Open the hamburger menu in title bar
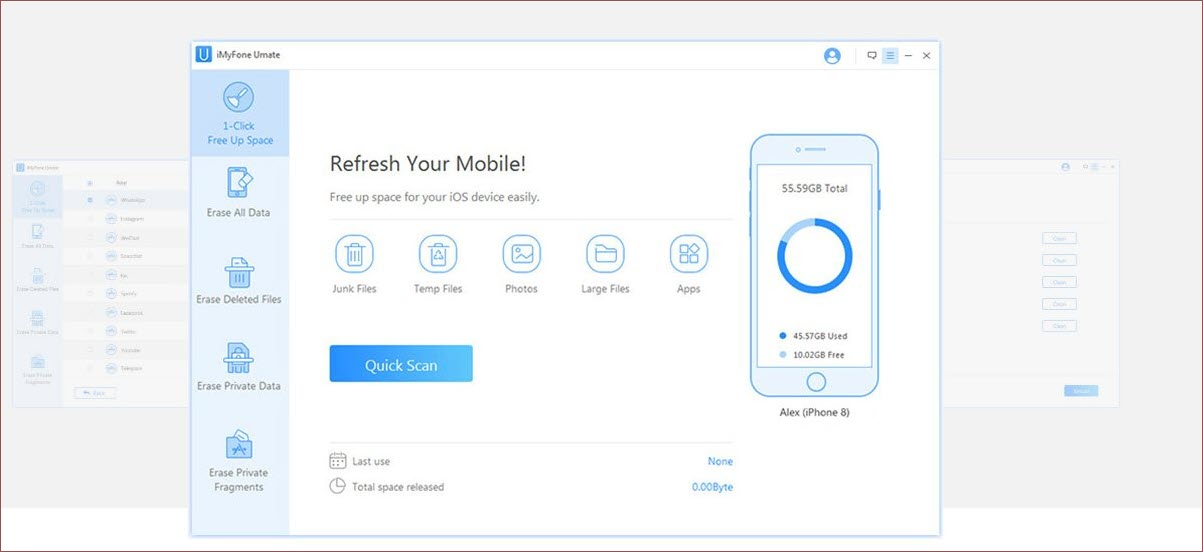This screenshot has height=552, width=1203. [x=890, y=56]
